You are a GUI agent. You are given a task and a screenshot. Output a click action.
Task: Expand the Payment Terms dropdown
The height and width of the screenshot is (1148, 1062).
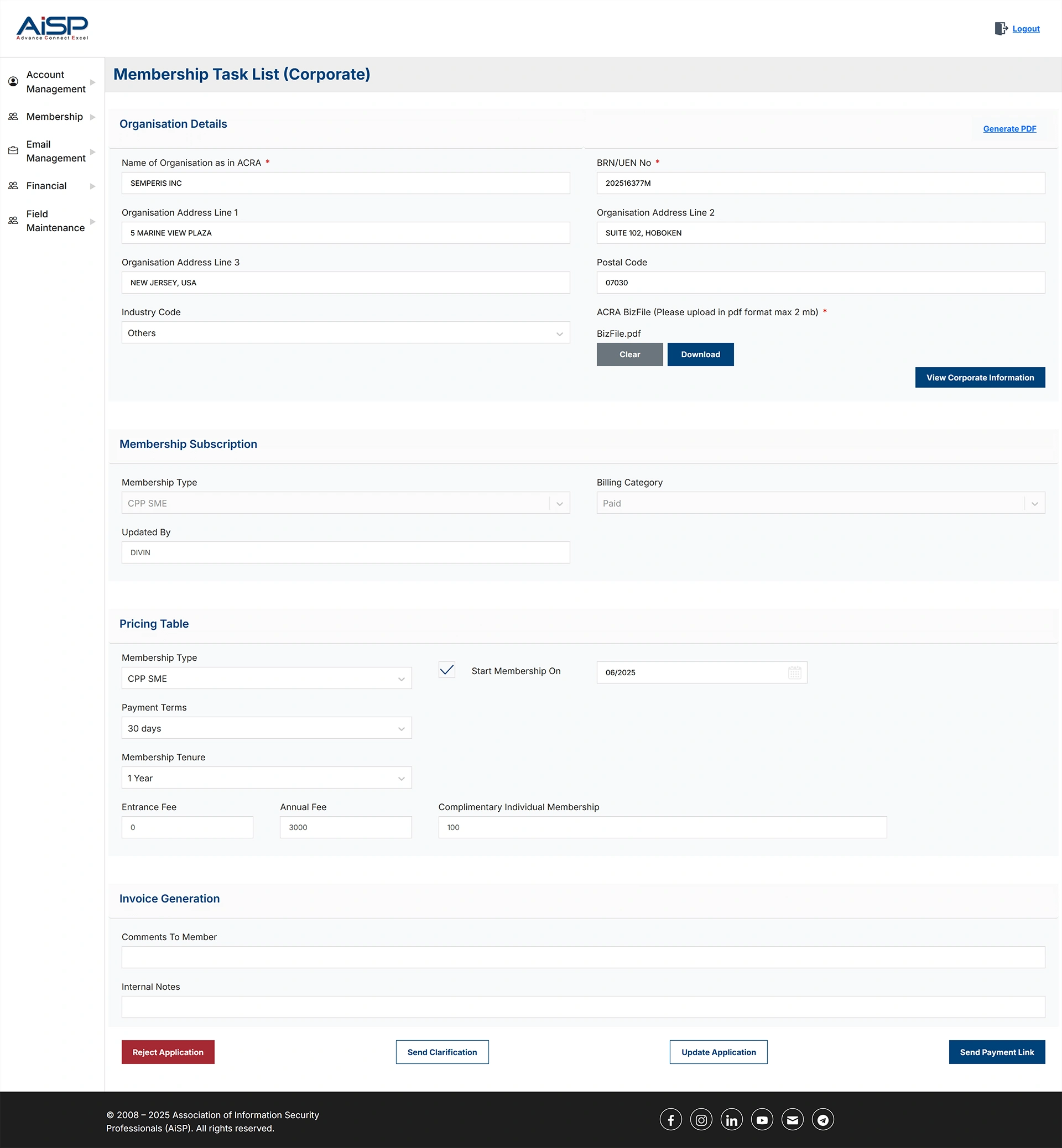pos(266,728)
